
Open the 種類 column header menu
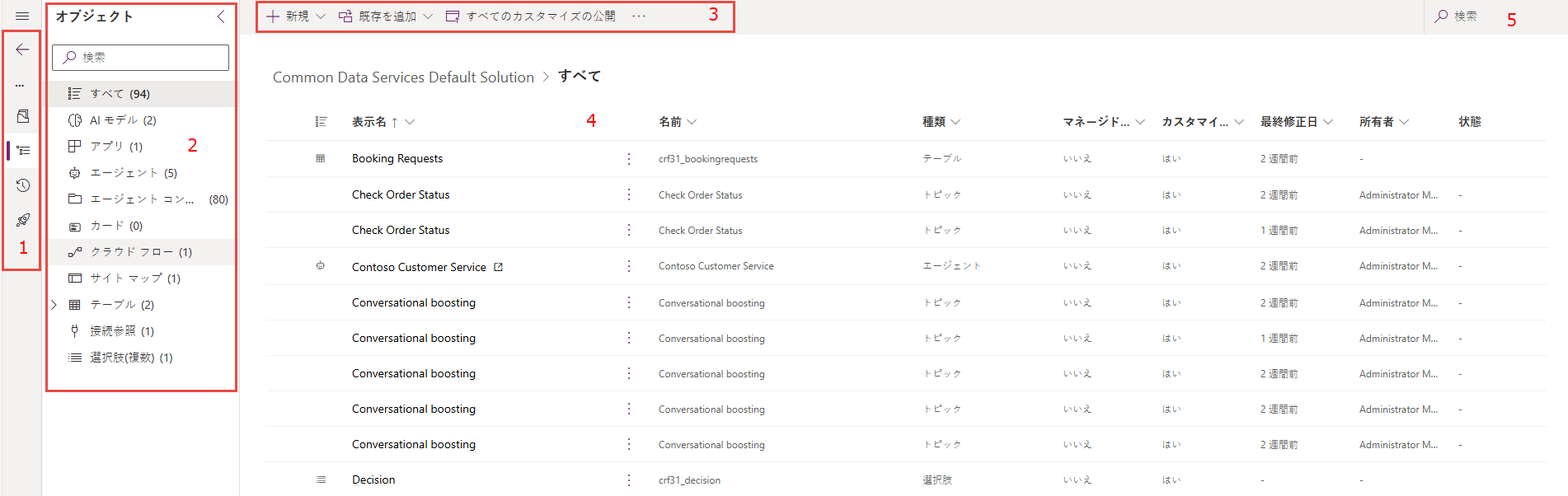coord(941,122)
